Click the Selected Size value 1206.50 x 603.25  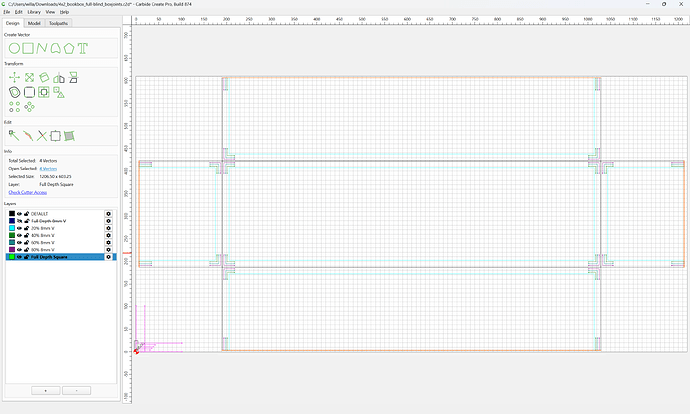pos(55,176)
